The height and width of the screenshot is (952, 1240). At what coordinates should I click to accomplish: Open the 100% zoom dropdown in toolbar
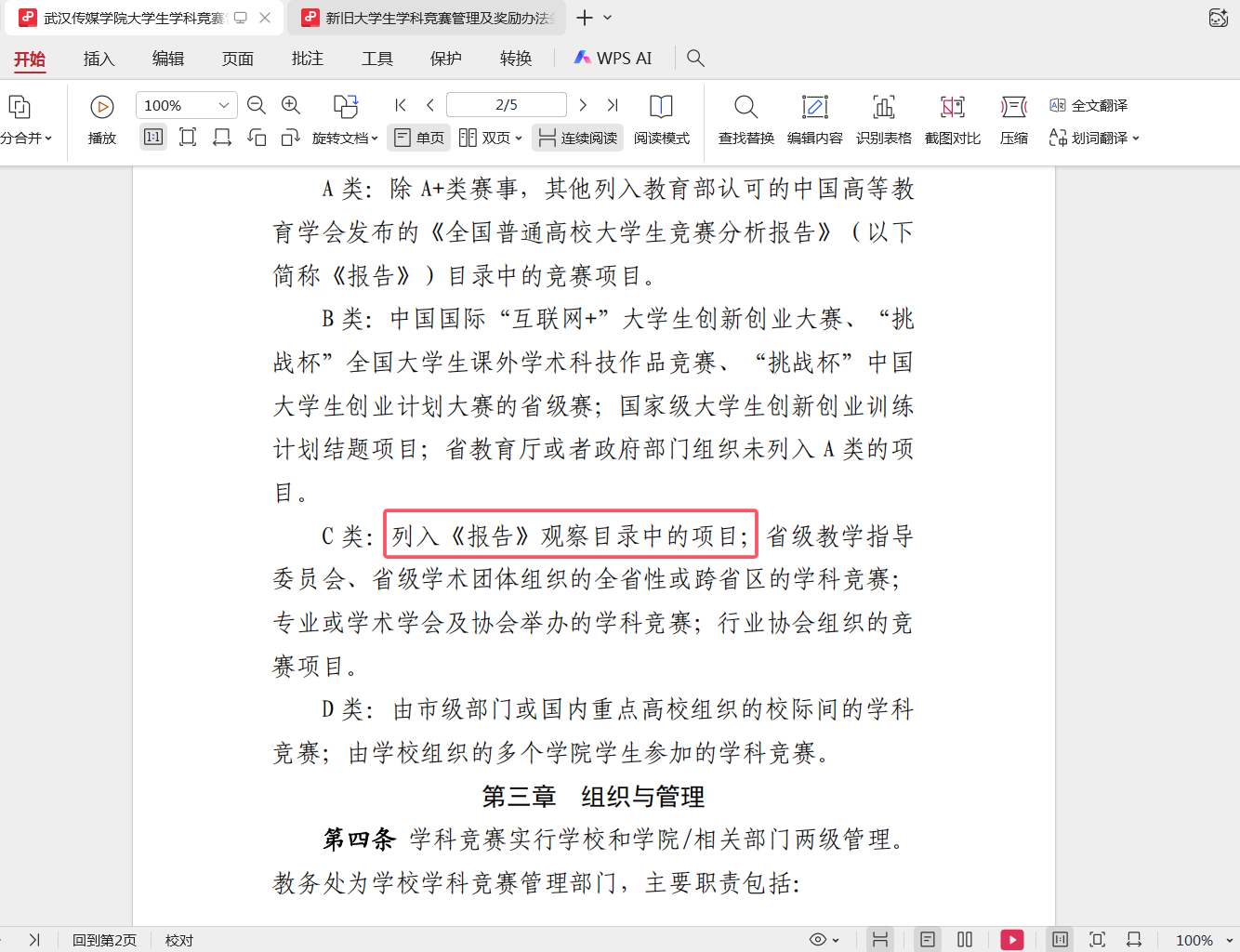(224, 105)
